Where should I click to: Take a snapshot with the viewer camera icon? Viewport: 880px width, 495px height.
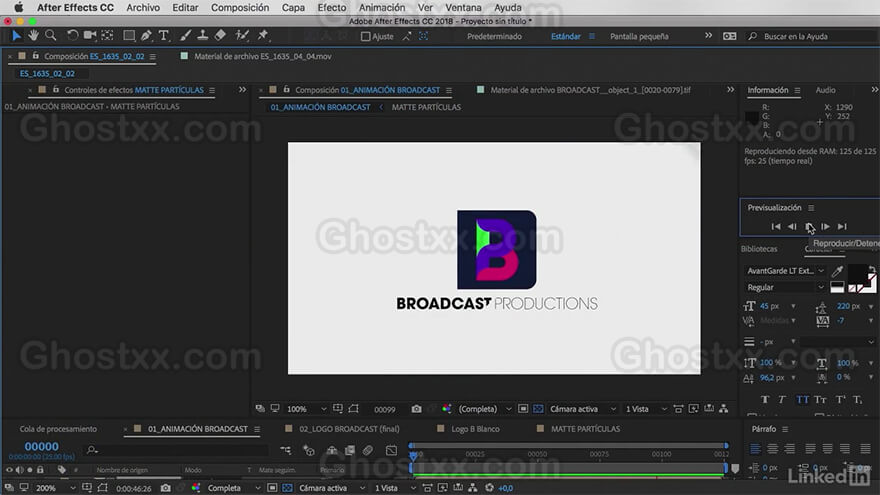(x=416, y=409)
